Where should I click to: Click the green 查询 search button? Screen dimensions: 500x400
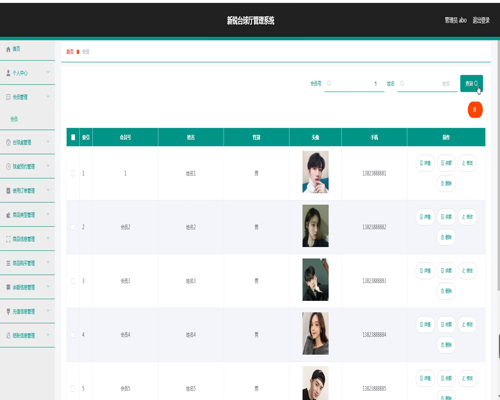[x=471, y=83]
